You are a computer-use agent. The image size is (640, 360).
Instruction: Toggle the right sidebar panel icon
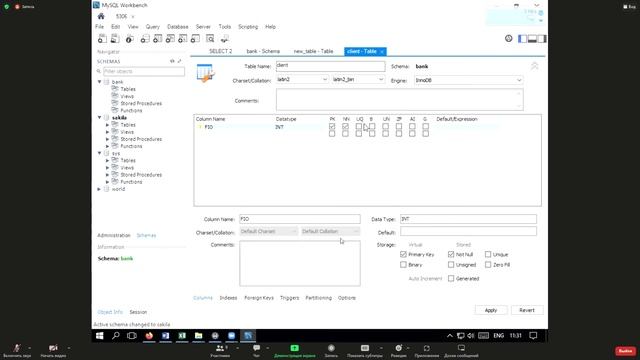[542, 39]
